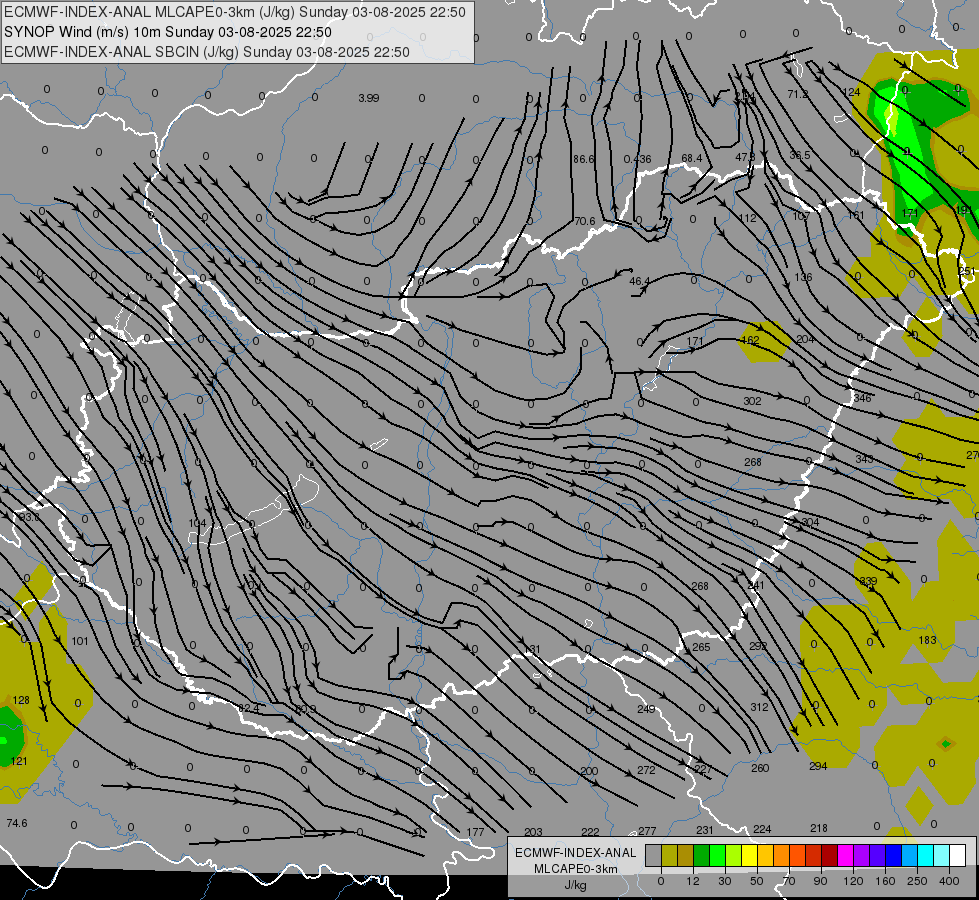Click the map value 86.6
The image size is (979, 900).
pos(583,159)
